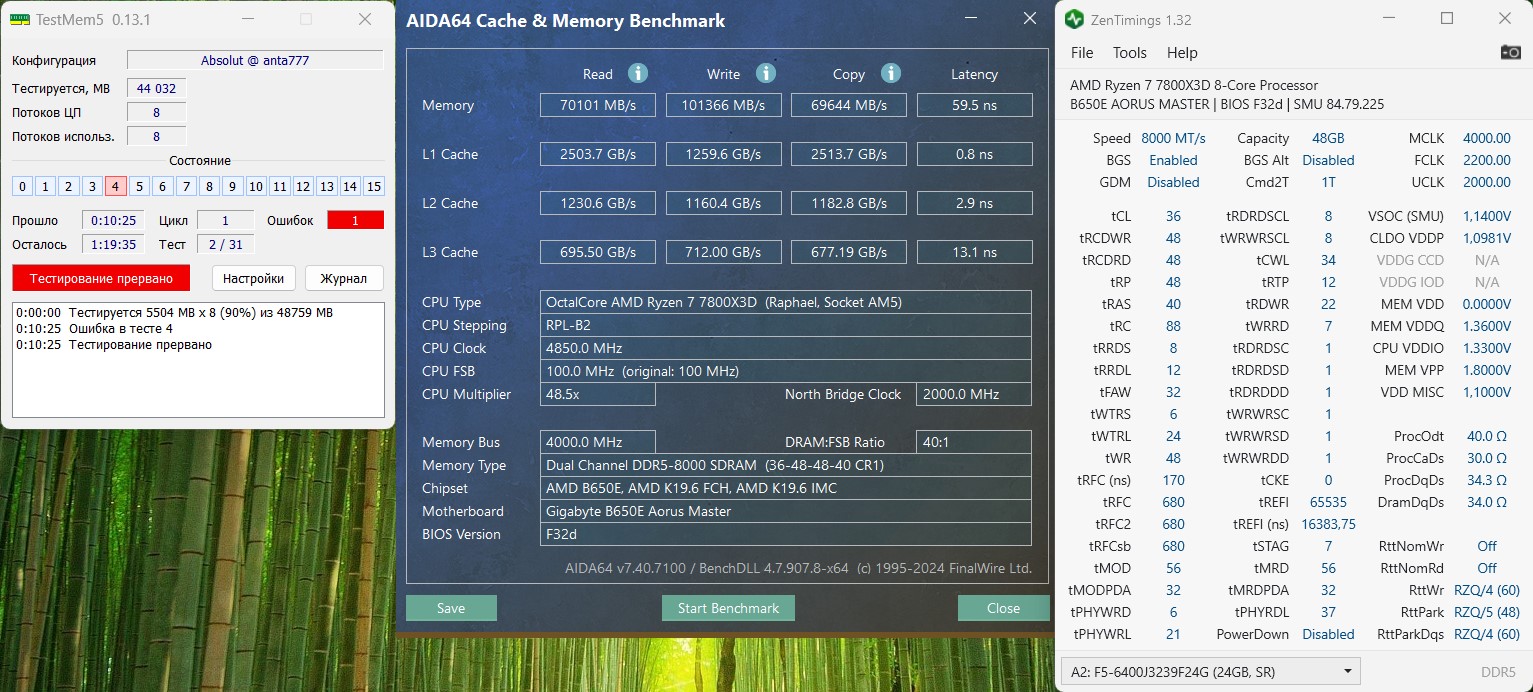This screenshot has width=1533, height=692.
Task: Click the Write info icon in AIDA64
Action: (x=766, y=73)
